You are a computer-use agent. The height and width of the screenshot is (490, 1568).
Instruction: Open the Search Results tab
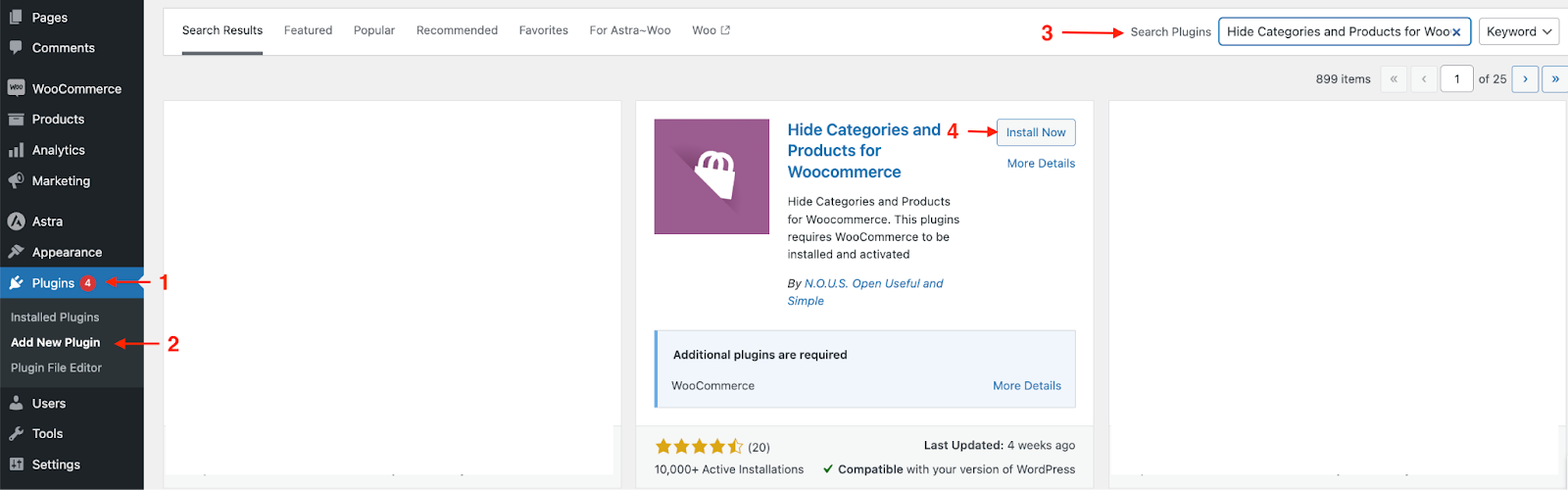[x=222, y=30]
